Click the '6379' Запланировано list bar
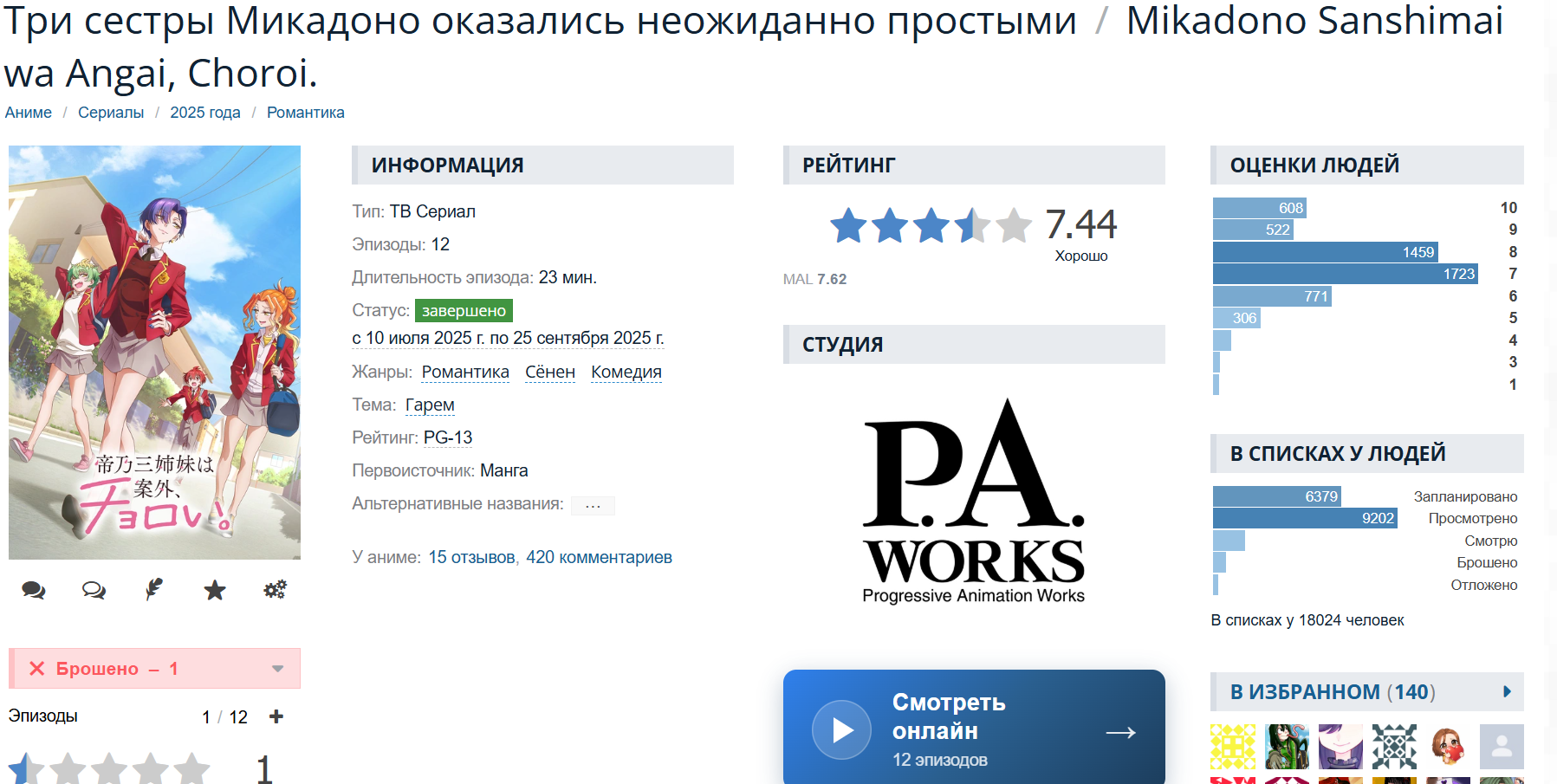1557x784 pixels. pos(1277,496)
